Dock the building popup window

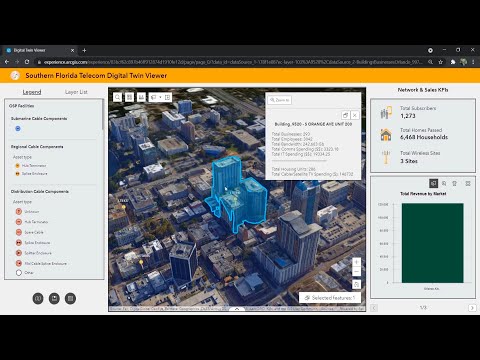(345, 115)
